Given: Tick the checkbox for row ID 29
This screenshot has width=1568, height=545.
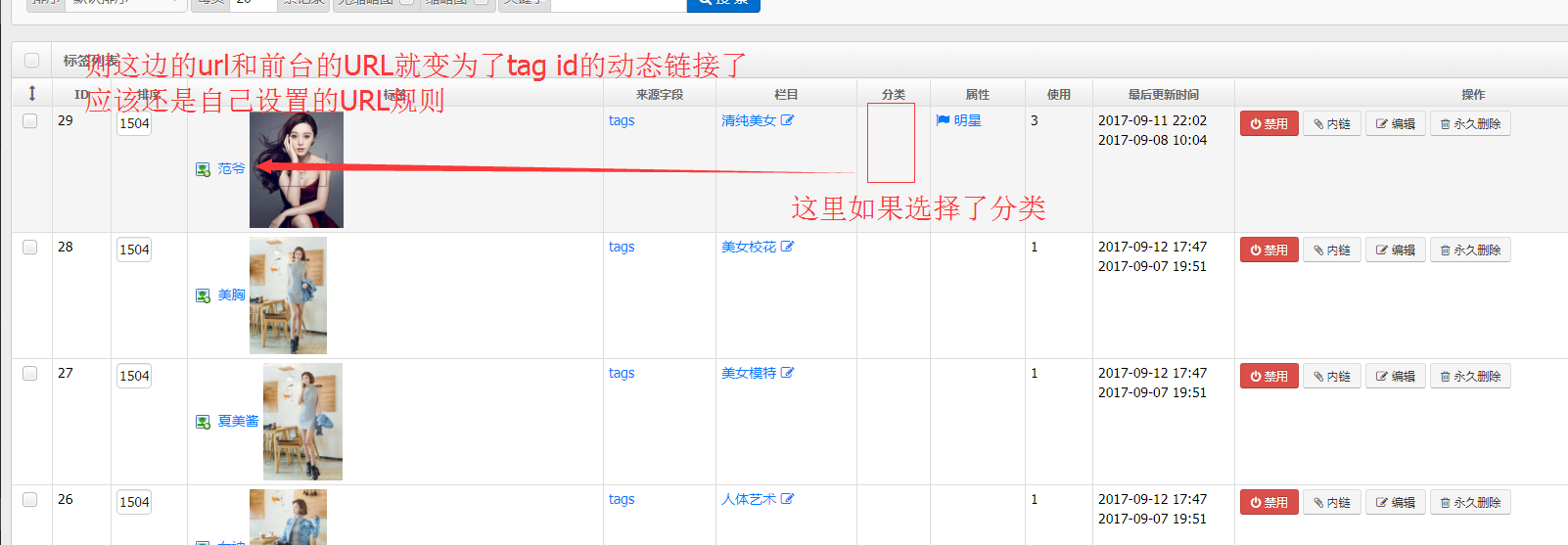Looking at the screenshot, I should click(30, 121).
